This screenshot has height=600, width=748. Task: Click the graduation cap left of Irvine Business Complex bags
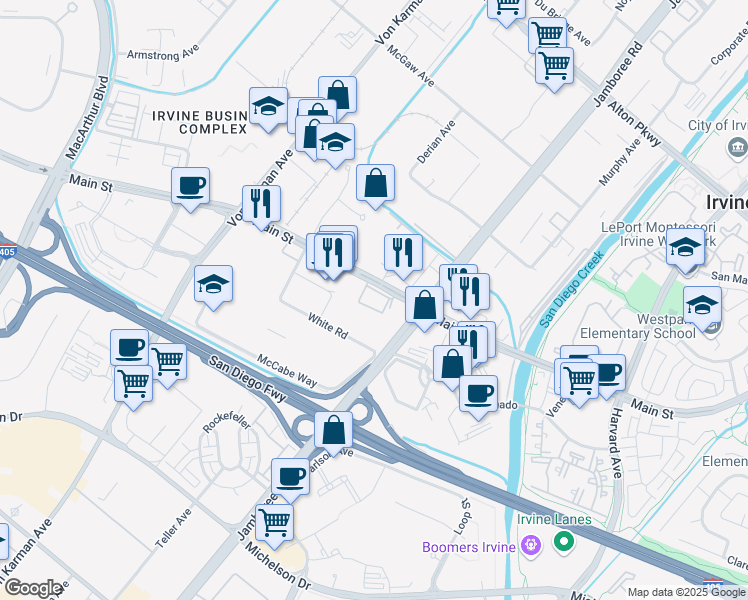click(268, 106)
